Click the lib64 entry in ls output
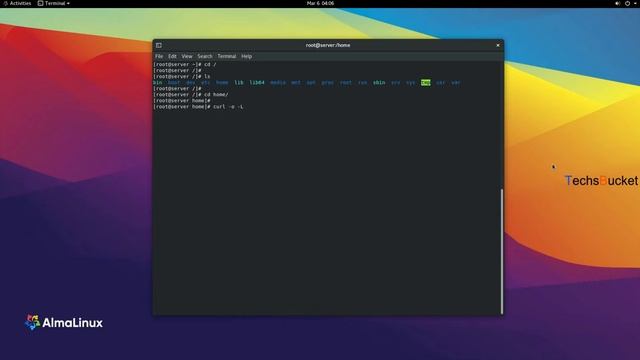 click(257, 82)
